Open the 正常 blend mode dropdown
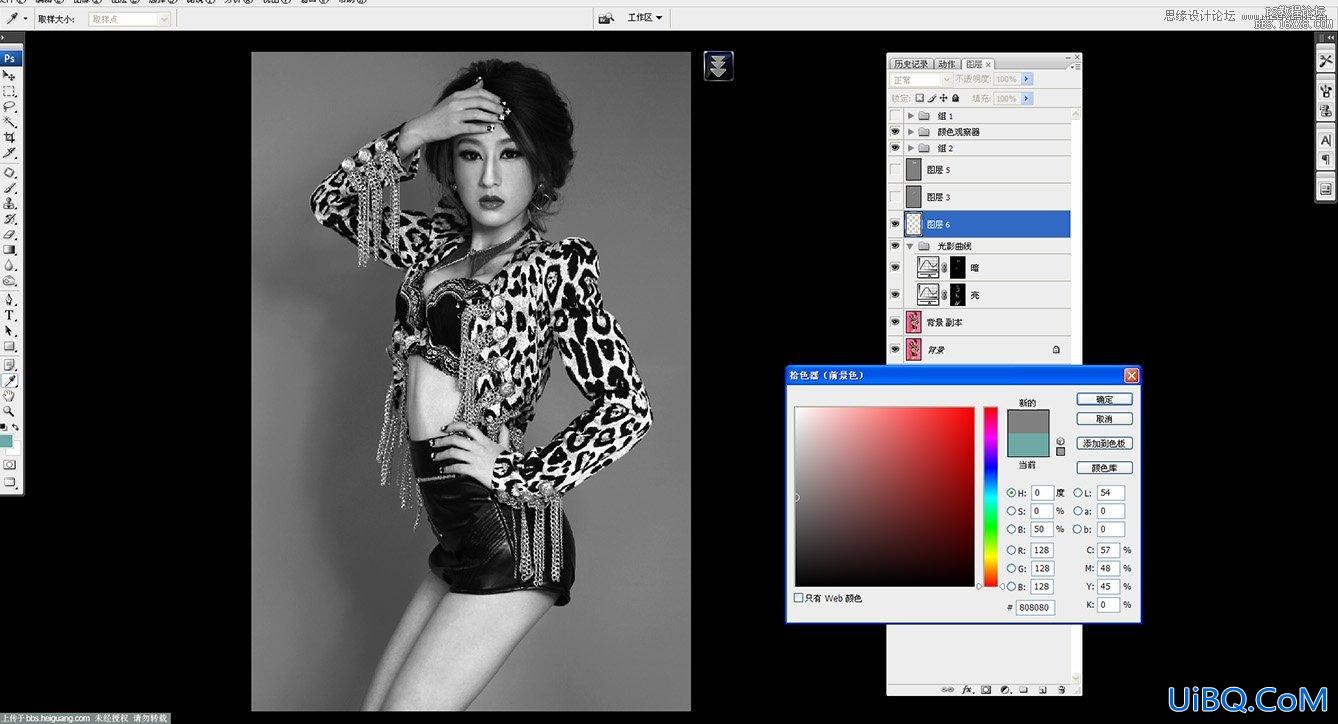The width and height of the screenshot is (1338, 724). (920, 79)
